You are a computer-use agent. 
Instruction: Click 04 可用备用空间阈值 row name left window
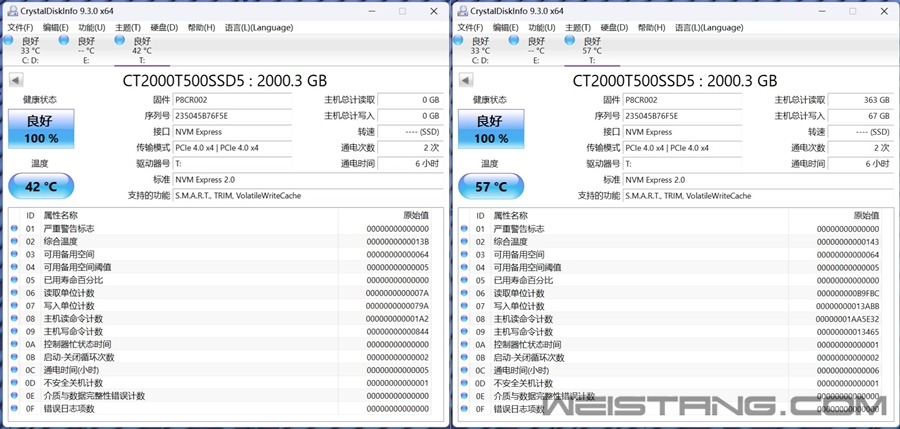pyautogui.click(x=77, y=267)
